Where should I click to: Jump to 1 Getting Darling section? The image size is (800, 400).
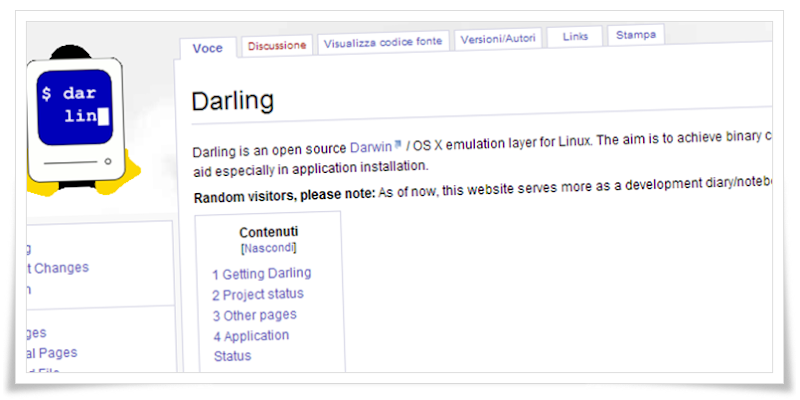coord(262,273)
